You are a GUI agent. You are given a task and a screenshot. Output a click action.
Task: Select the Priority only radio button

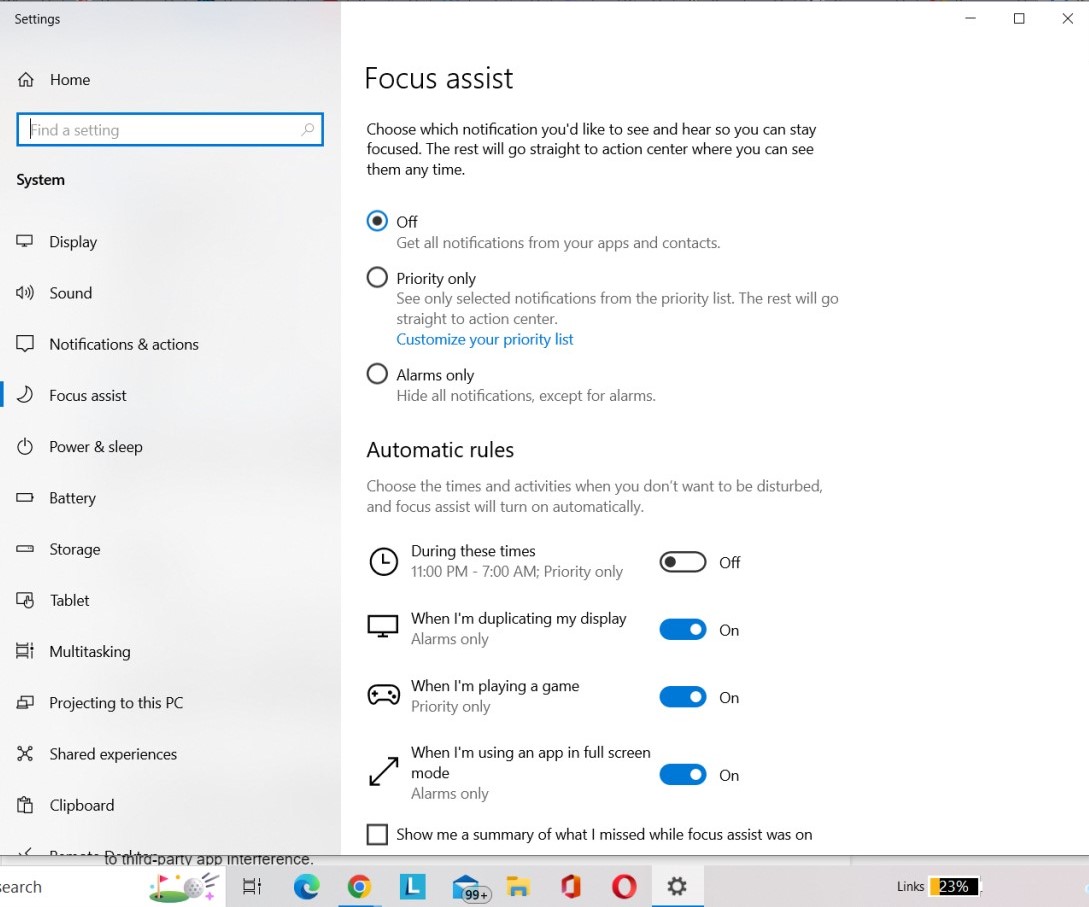377,277
